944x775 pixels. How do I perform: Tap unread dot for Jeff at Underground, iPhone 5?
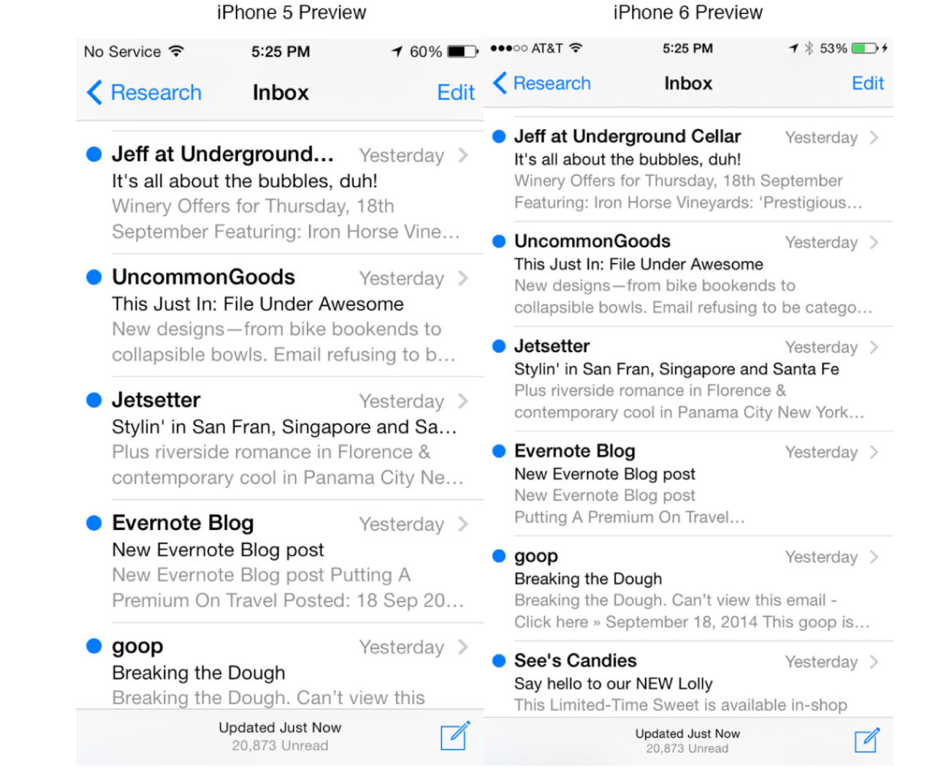[94, 154]
